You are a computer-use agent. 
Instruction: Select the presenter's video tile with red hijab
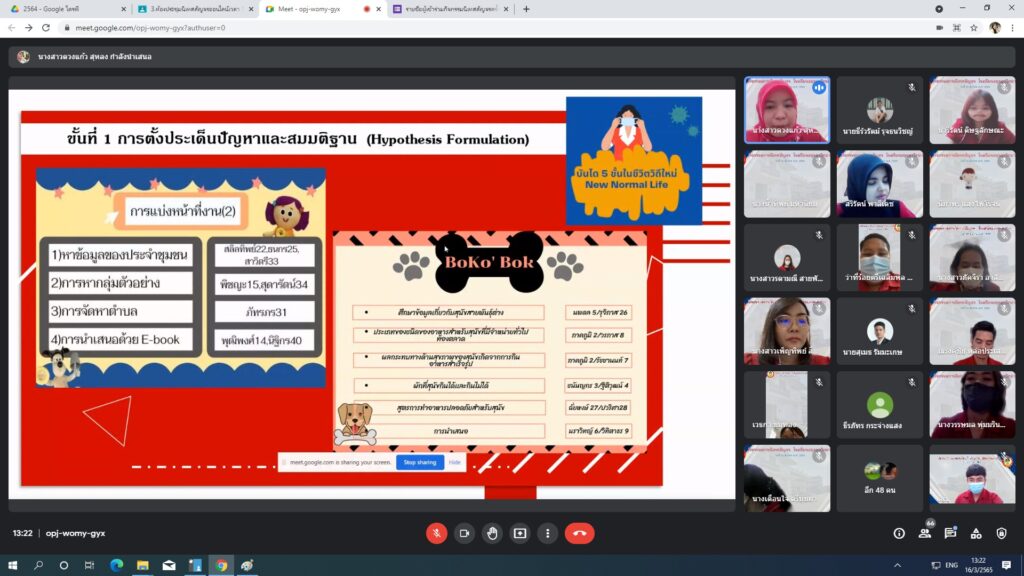coord(787,110)
